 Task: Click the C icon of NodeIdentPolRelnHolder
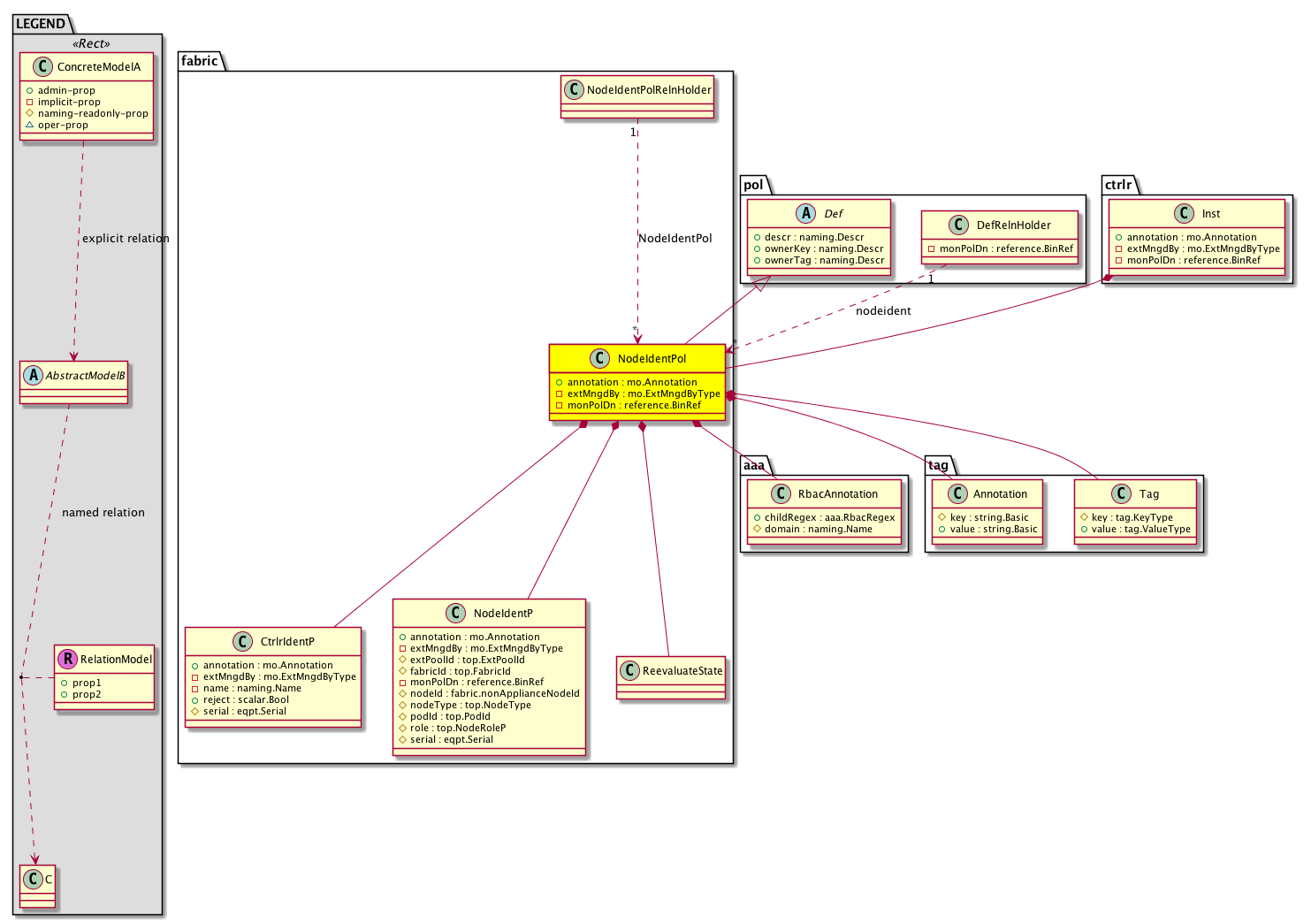(x=574, y=89)
